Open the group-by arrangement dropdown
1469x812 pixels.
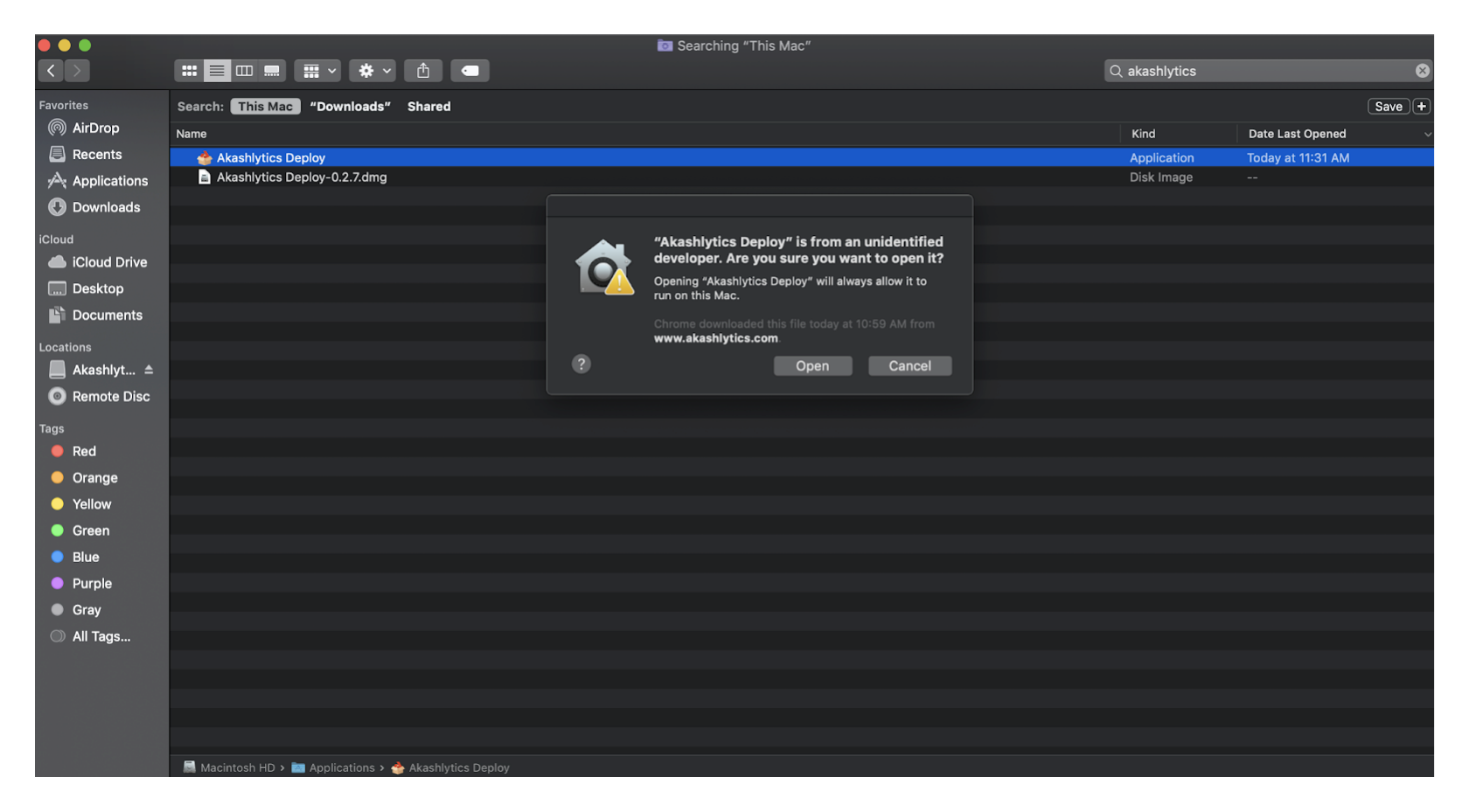317,71
